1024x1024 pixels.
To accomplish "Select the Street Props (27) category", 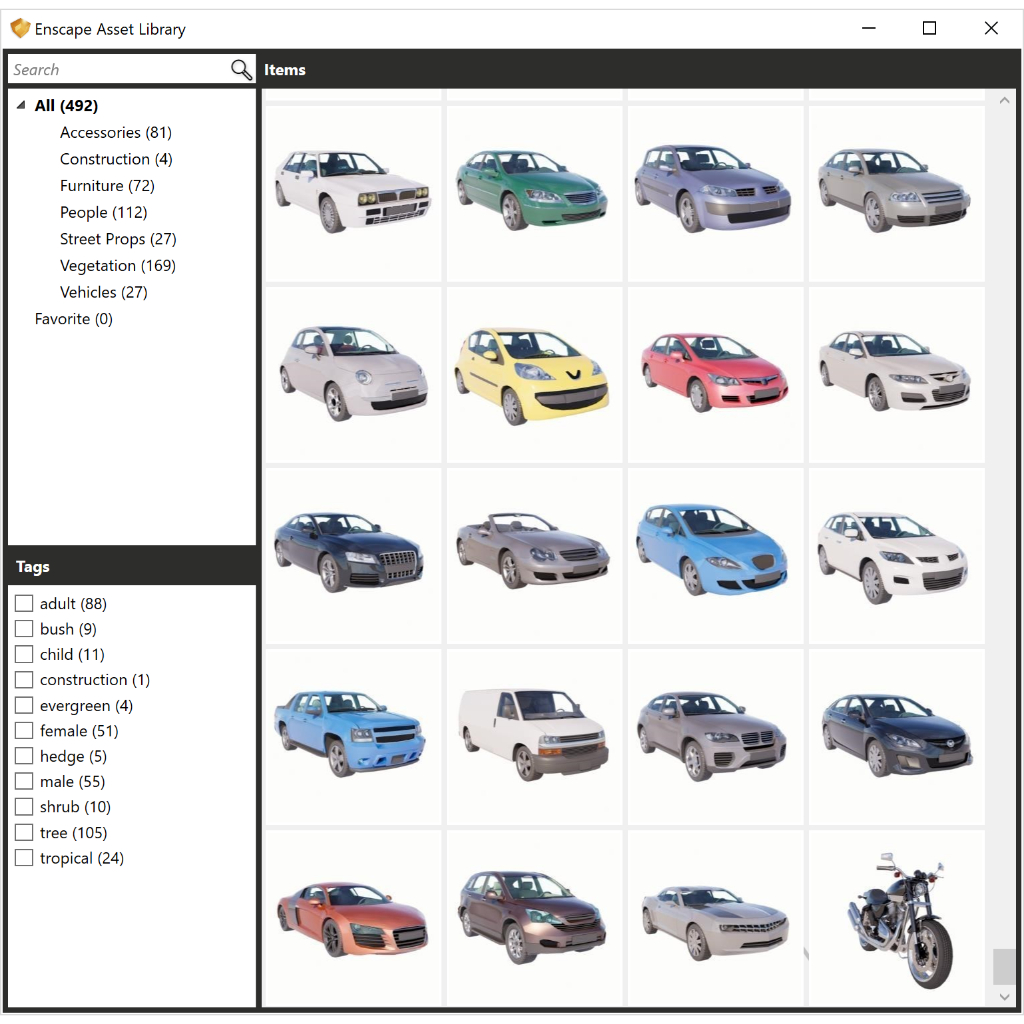I will [x=117, y=238].
